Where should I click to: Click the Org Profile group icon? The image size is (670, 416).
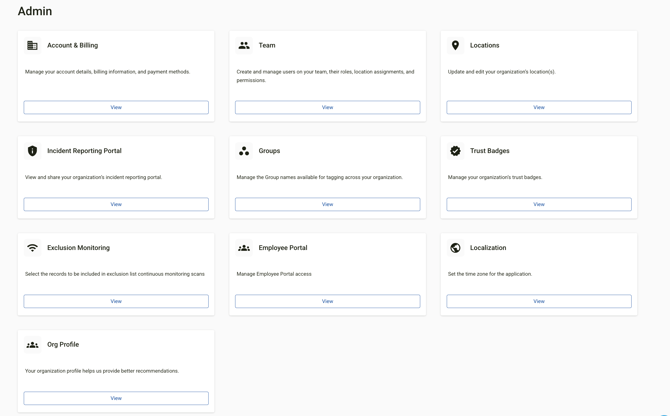[32, 345]
